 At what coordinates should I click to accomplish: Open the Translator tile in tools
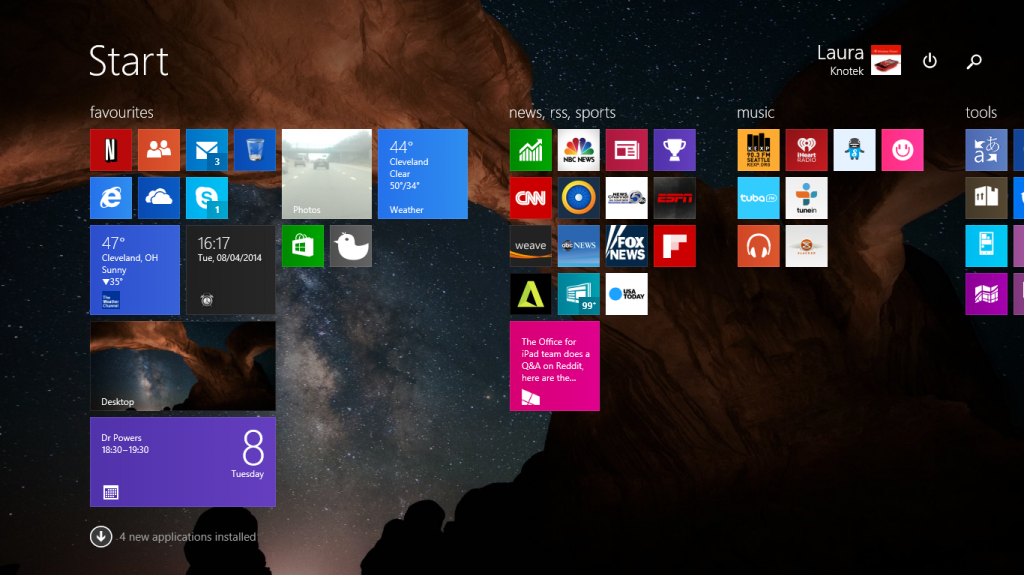click(986, 150)
